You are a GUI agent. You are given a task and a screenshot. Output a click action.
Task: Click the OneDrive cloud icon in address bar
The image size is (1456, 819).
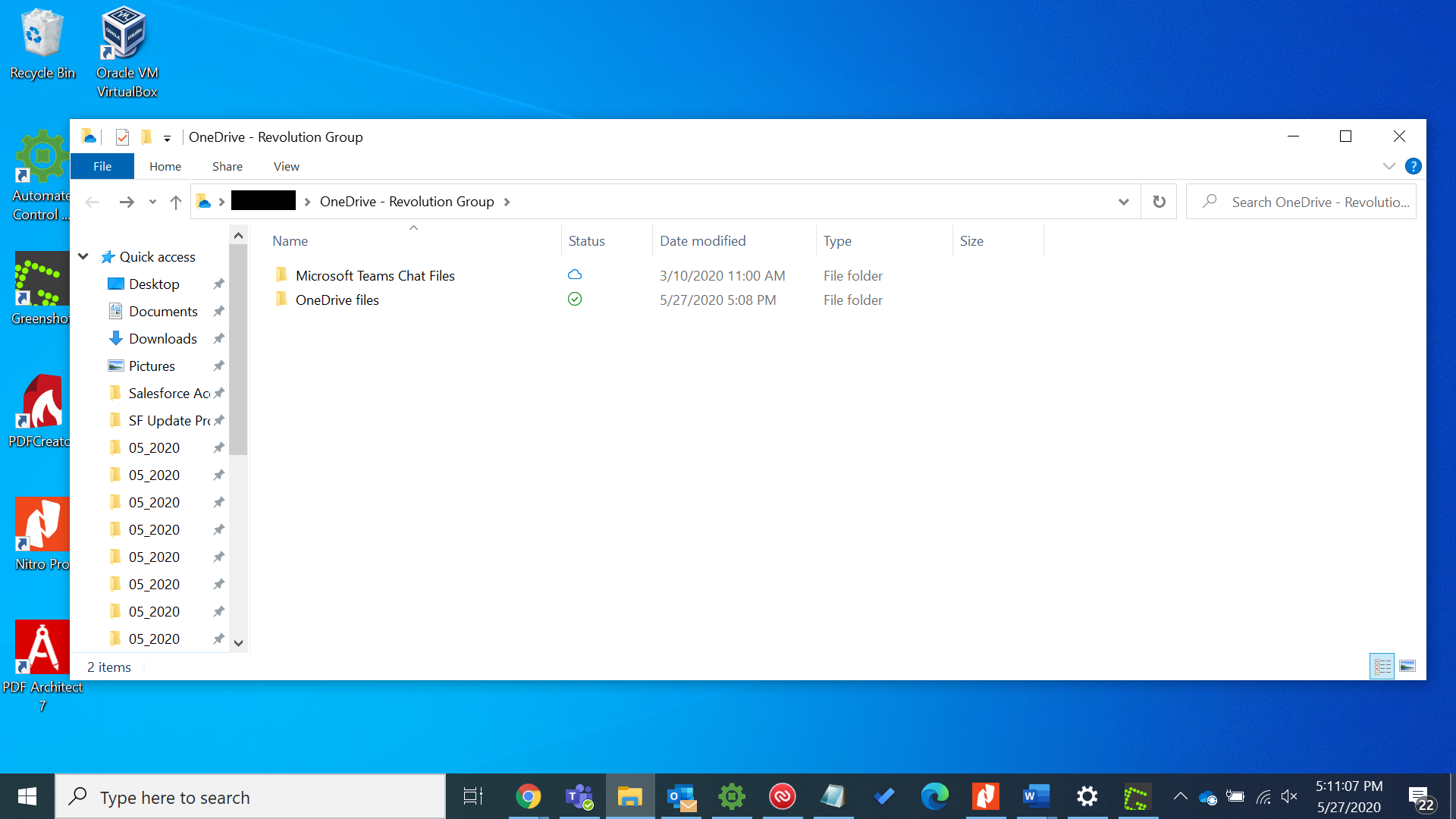203,202
